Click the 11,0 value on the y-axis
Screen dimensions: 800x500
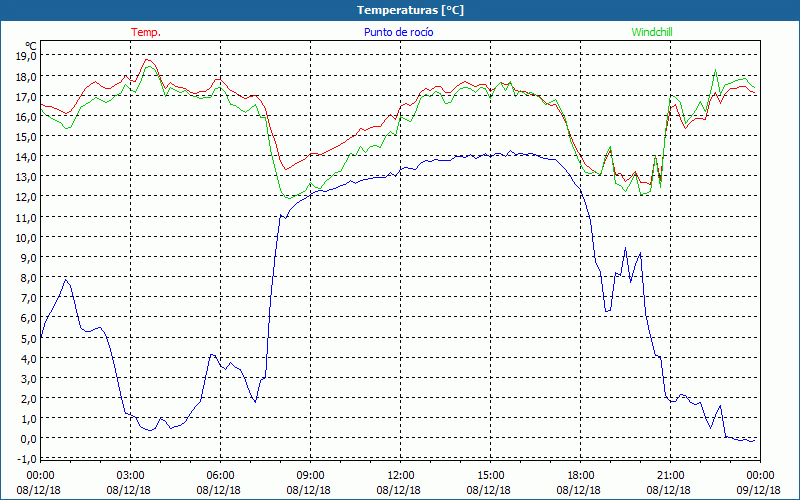[27, 217]
